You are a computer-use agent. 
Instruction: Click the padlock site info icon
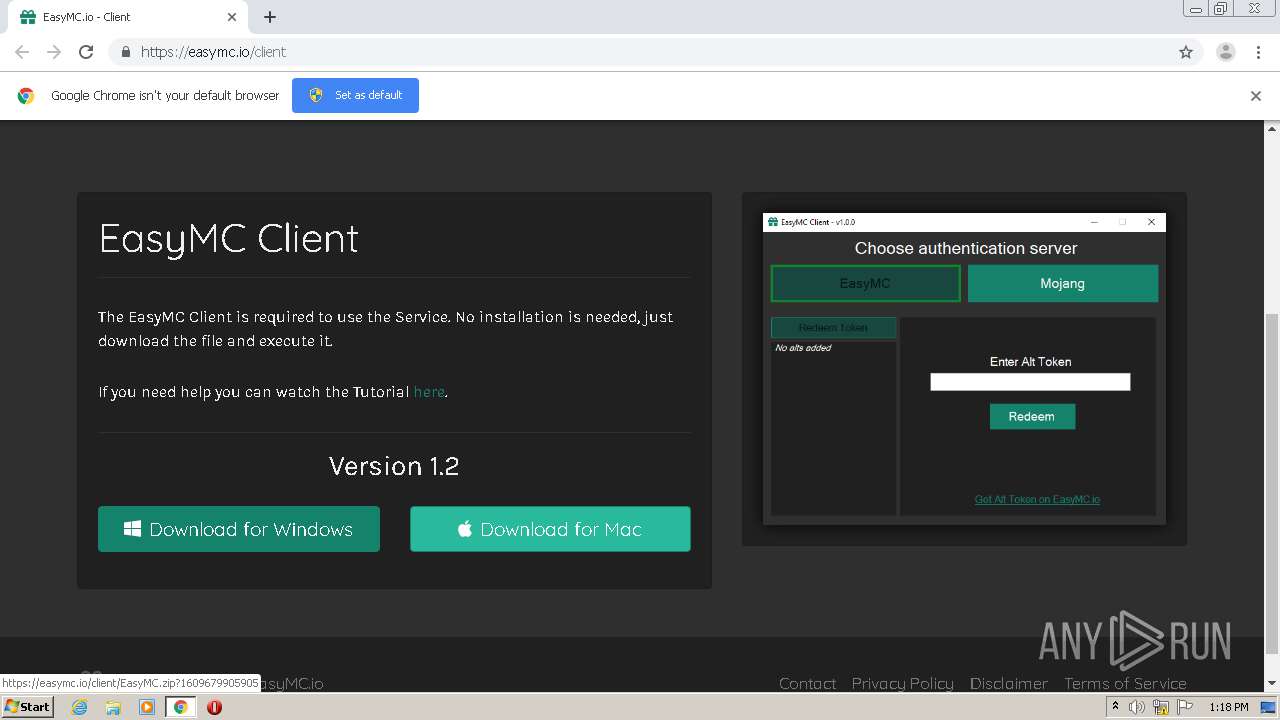[125, 52]
